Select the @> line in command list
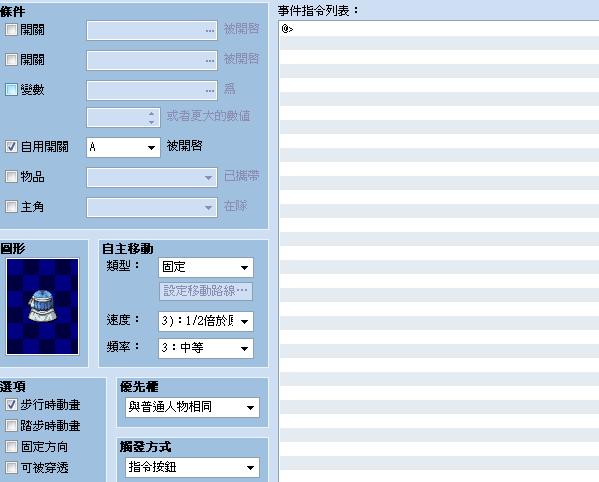 tap(439, 29)
